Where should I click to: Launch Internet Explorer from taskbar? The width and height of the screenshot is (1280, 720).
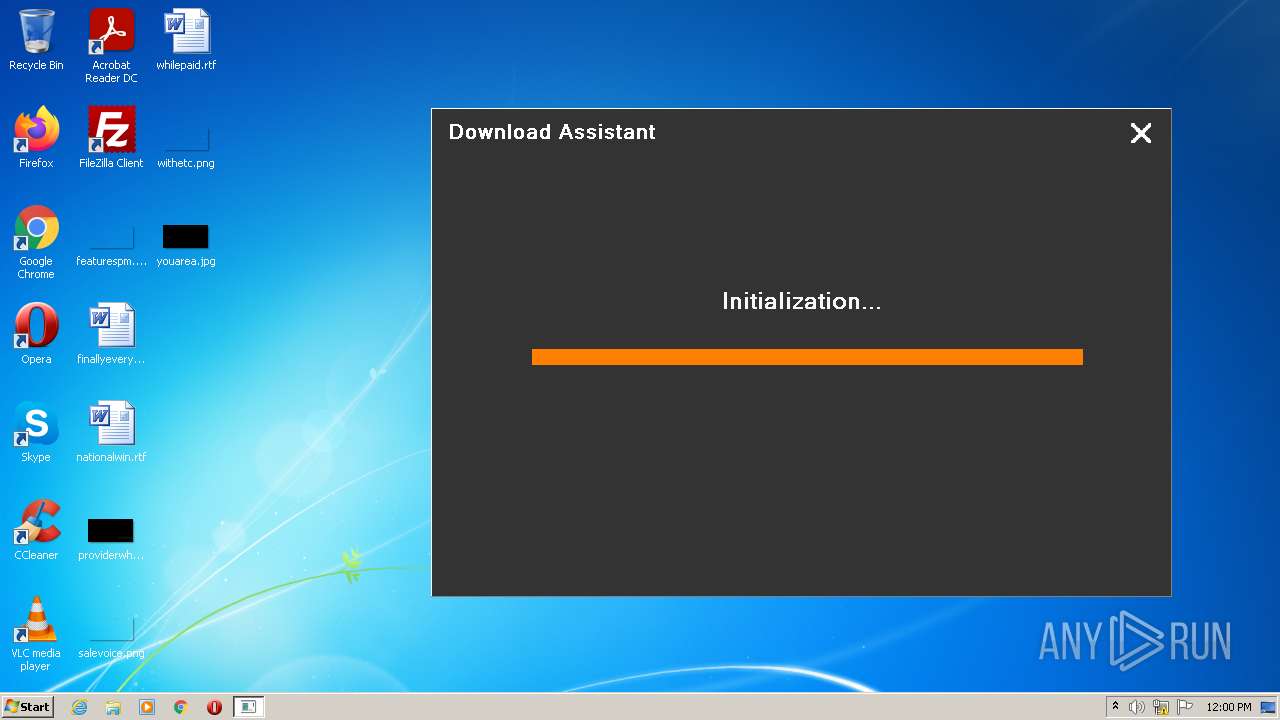[x=79, y=707]
